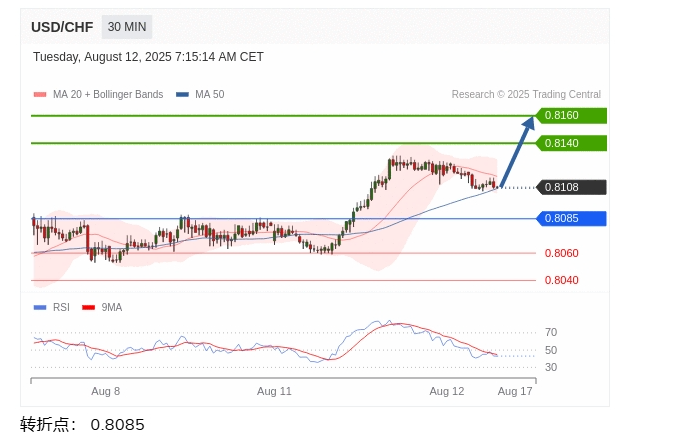This screenshot has height=440, width=689.
Task: Click the Aug 17 date axis label
Action: pyautogui.click(x=515, y=391)
